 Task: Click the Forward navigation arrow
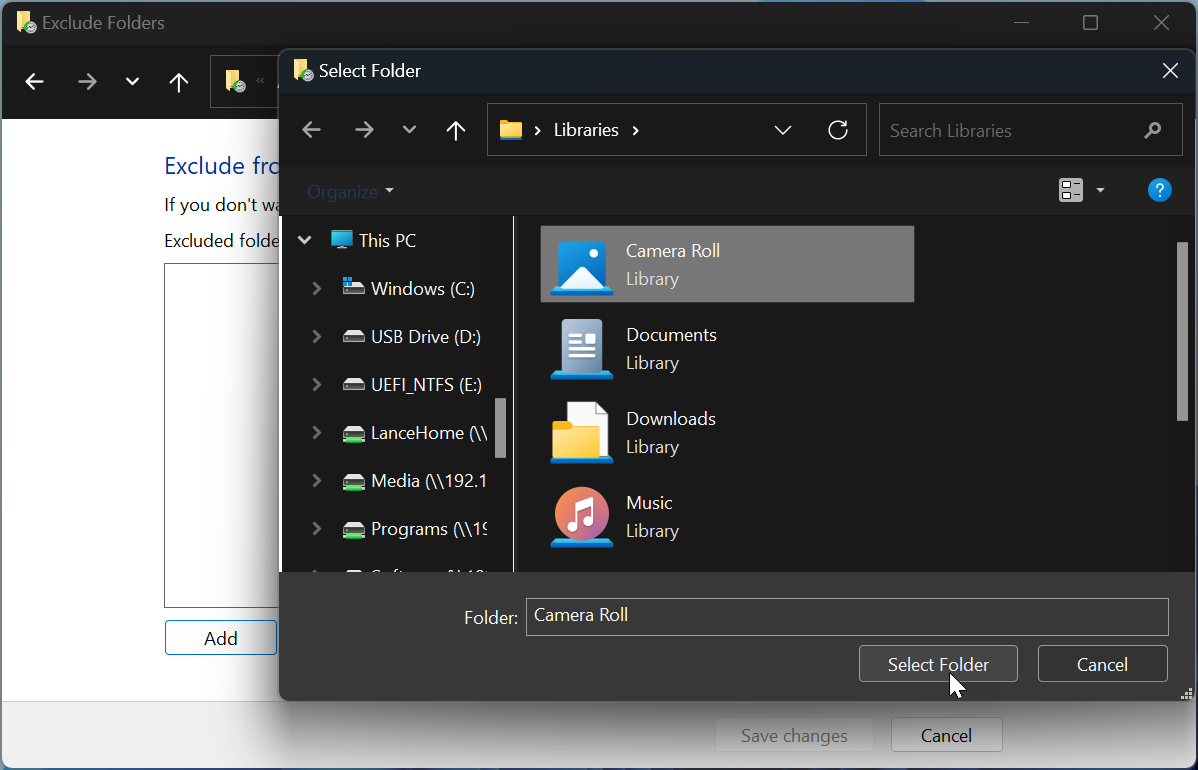click(x=364, y=129)
